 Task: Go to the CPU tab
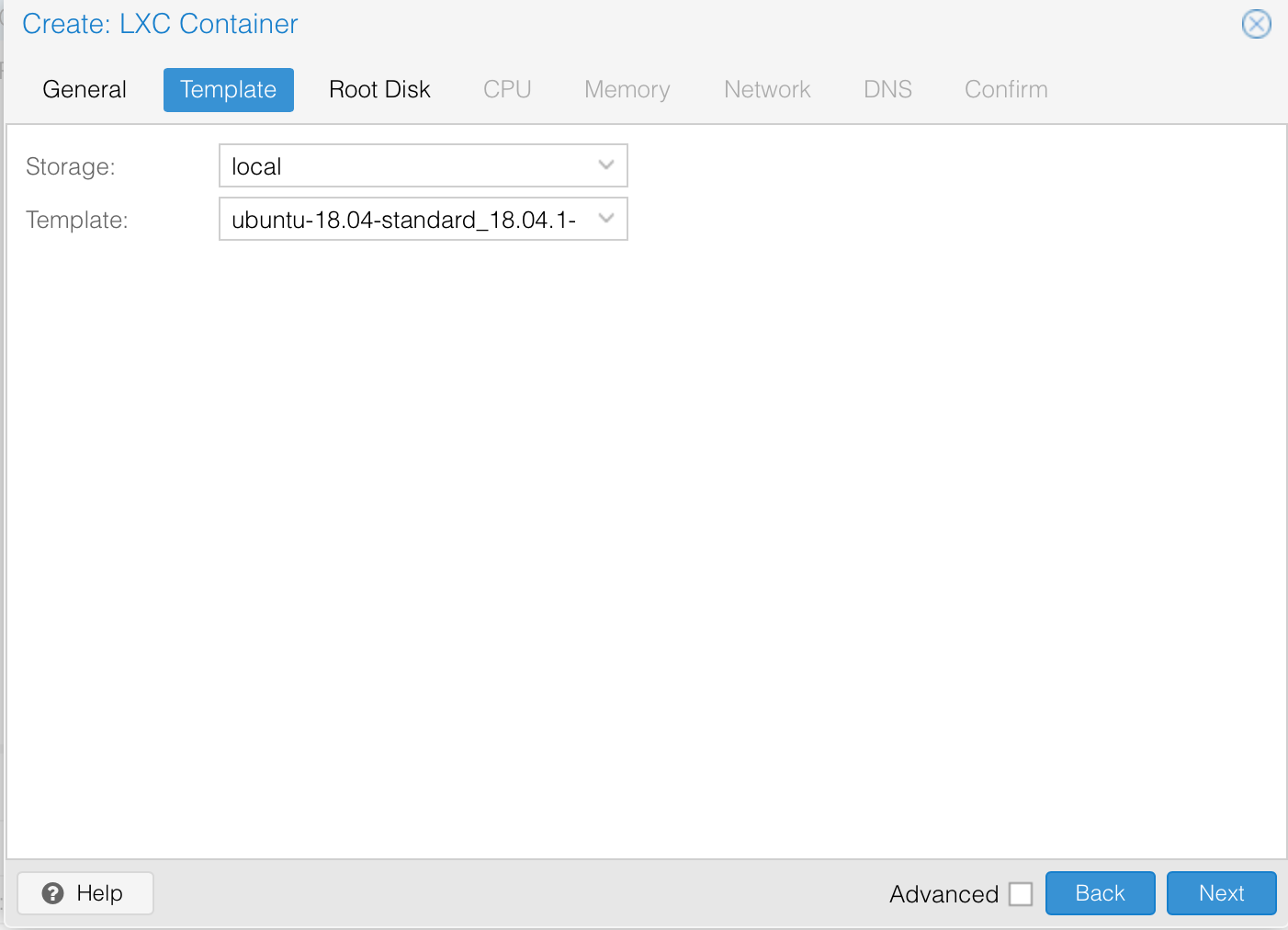point(507,90)
